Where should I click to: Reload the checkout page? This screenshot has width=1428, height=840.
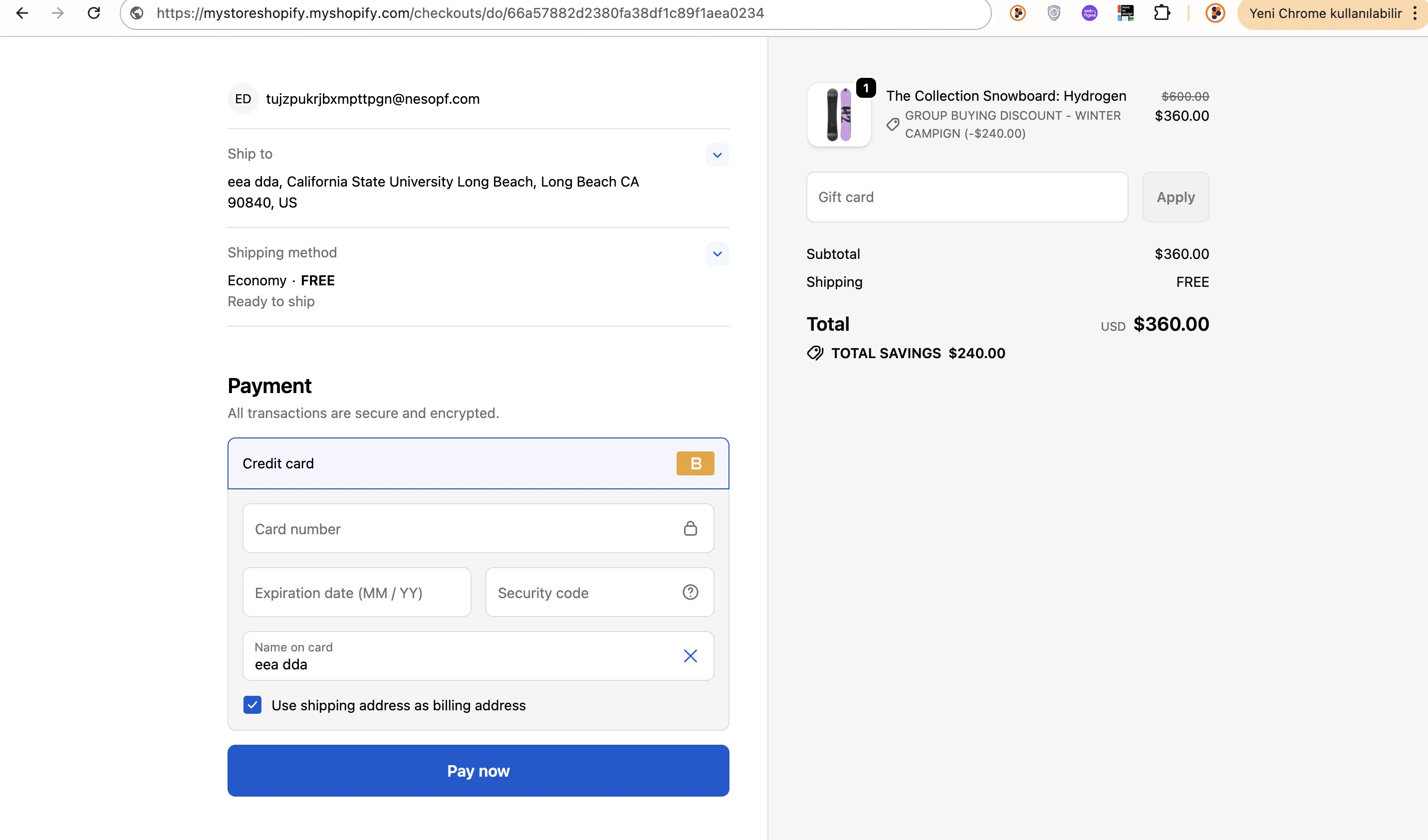tap(94, 13)
